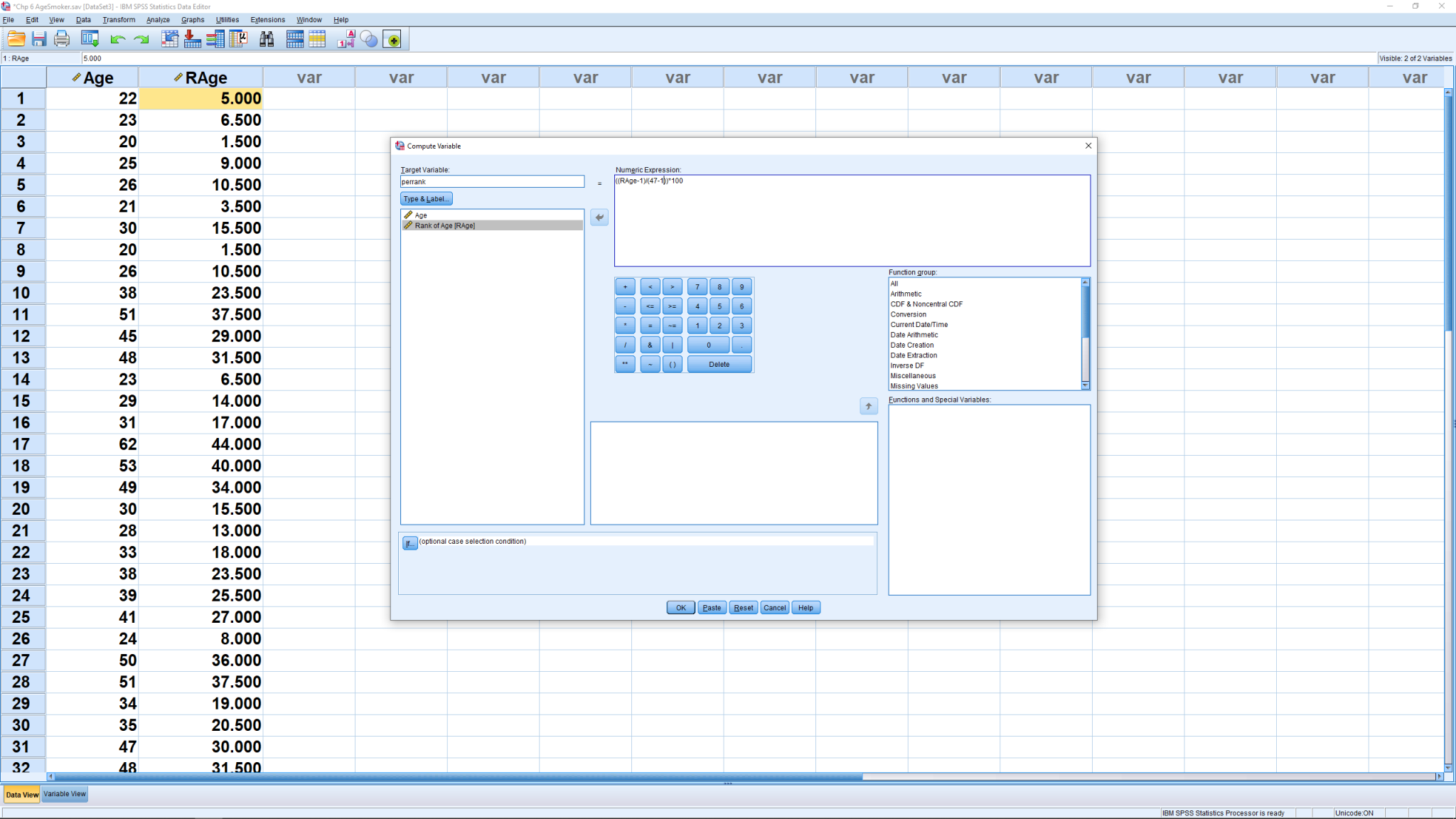Click the Split File toolbar icon

pyautogui.click(x=294, y=39)
